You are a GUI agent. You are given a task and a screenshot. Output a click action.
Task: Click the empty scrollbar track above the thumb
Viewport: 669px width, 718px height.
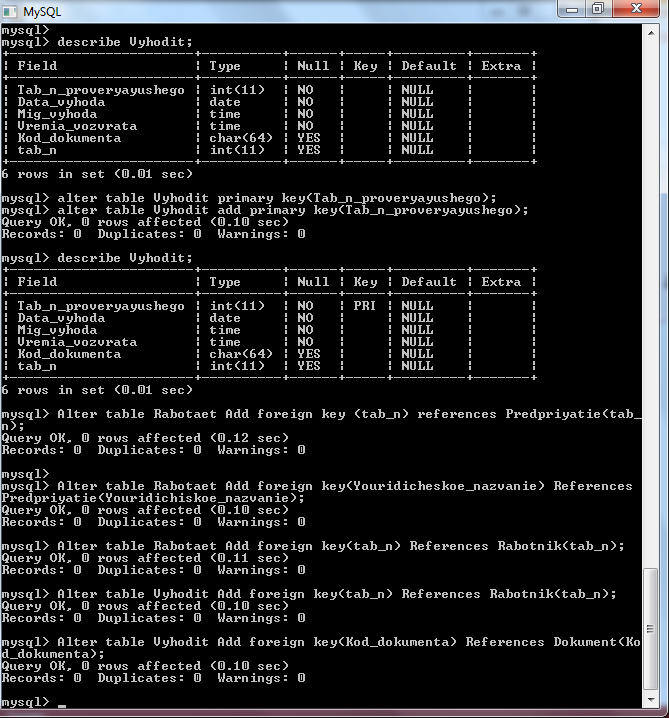click(x=651, y=302)
